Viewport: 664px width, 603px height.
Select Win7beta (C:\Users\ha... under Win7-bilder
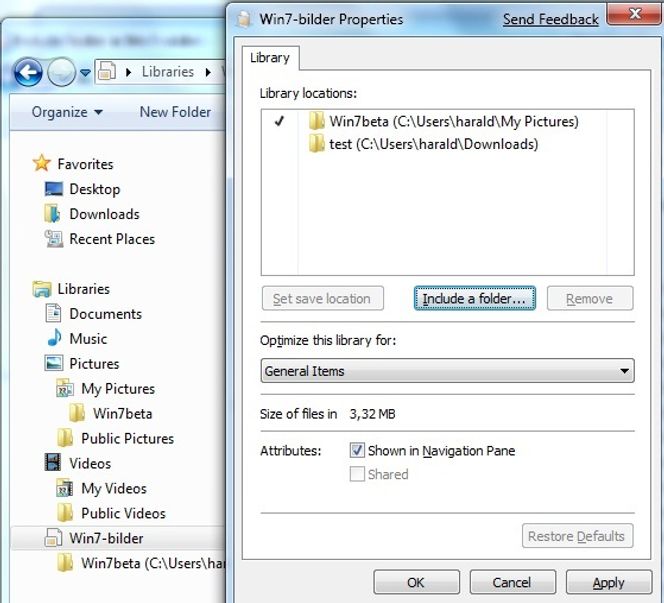pyautogui.click(x=153, y=563)
